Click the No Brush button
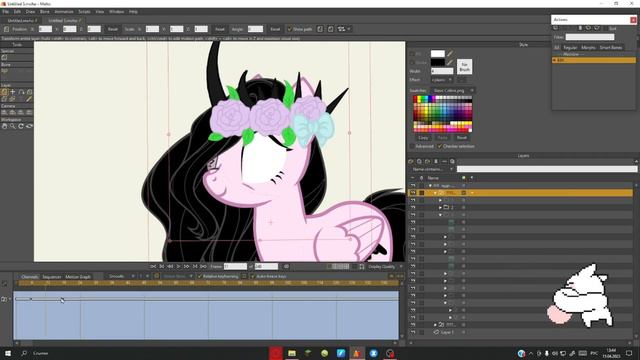Image resolution: width=640 pixels, height=360 pixels. coord(464,67)
